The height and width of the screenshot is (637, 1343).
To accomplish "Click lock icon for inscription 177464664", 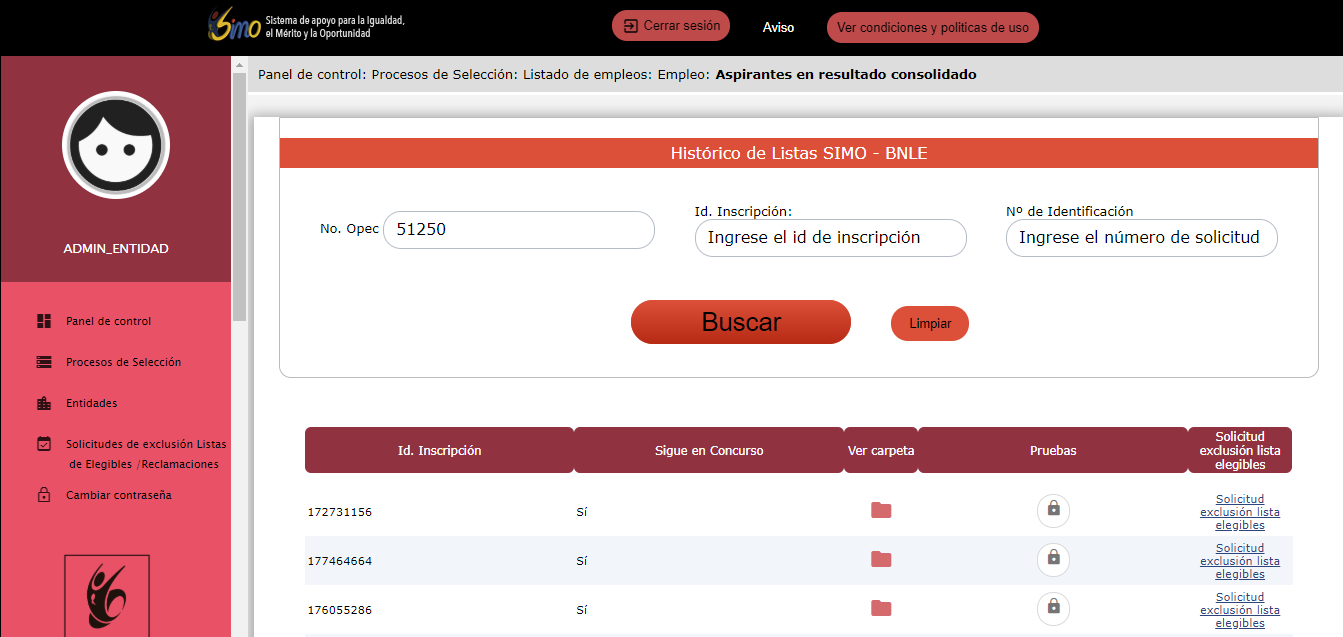I will click(x=1053, y=559).
